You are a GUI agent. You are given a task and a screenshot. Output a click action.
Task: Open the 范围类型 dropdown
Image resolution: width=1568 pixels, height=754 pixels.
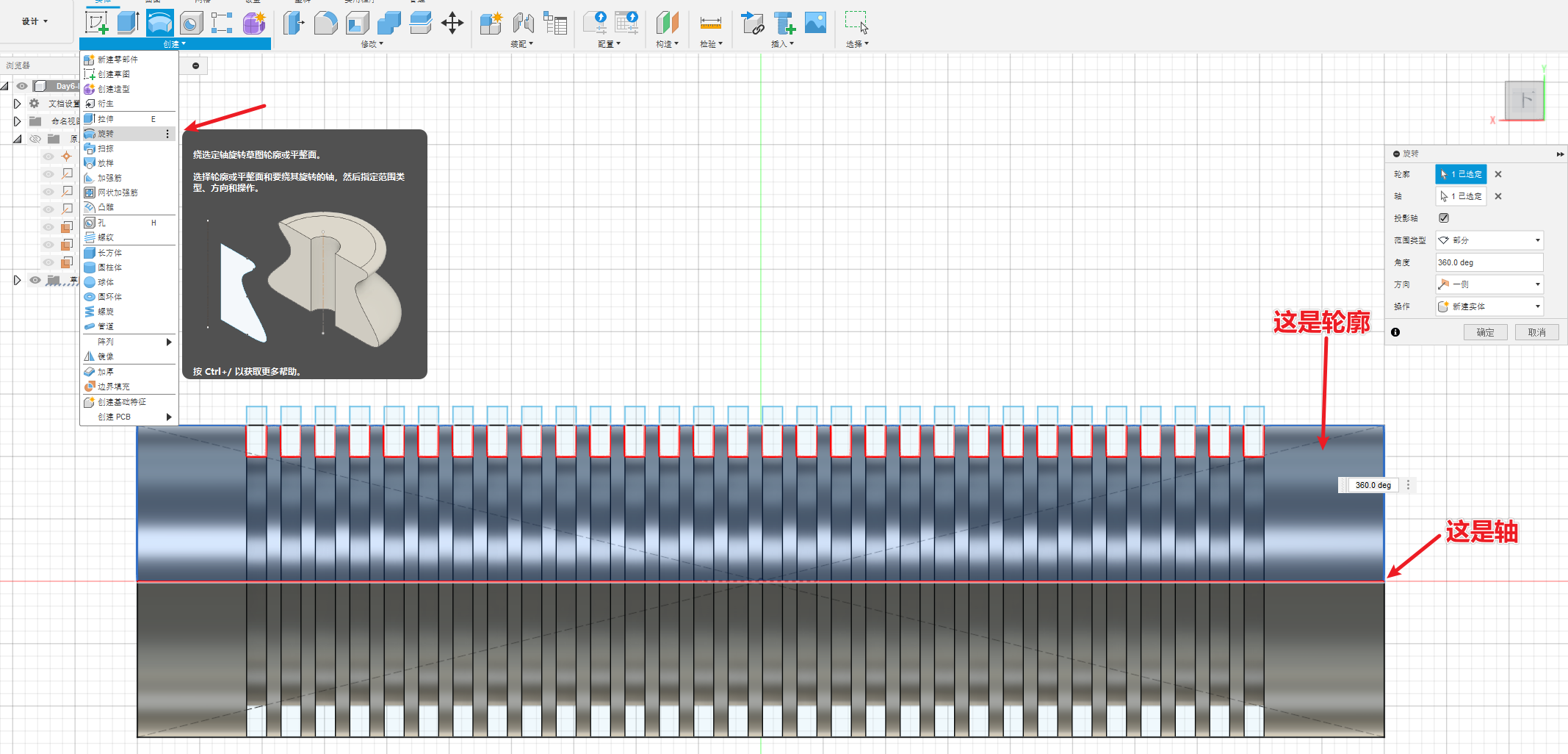coord(1489,240)
